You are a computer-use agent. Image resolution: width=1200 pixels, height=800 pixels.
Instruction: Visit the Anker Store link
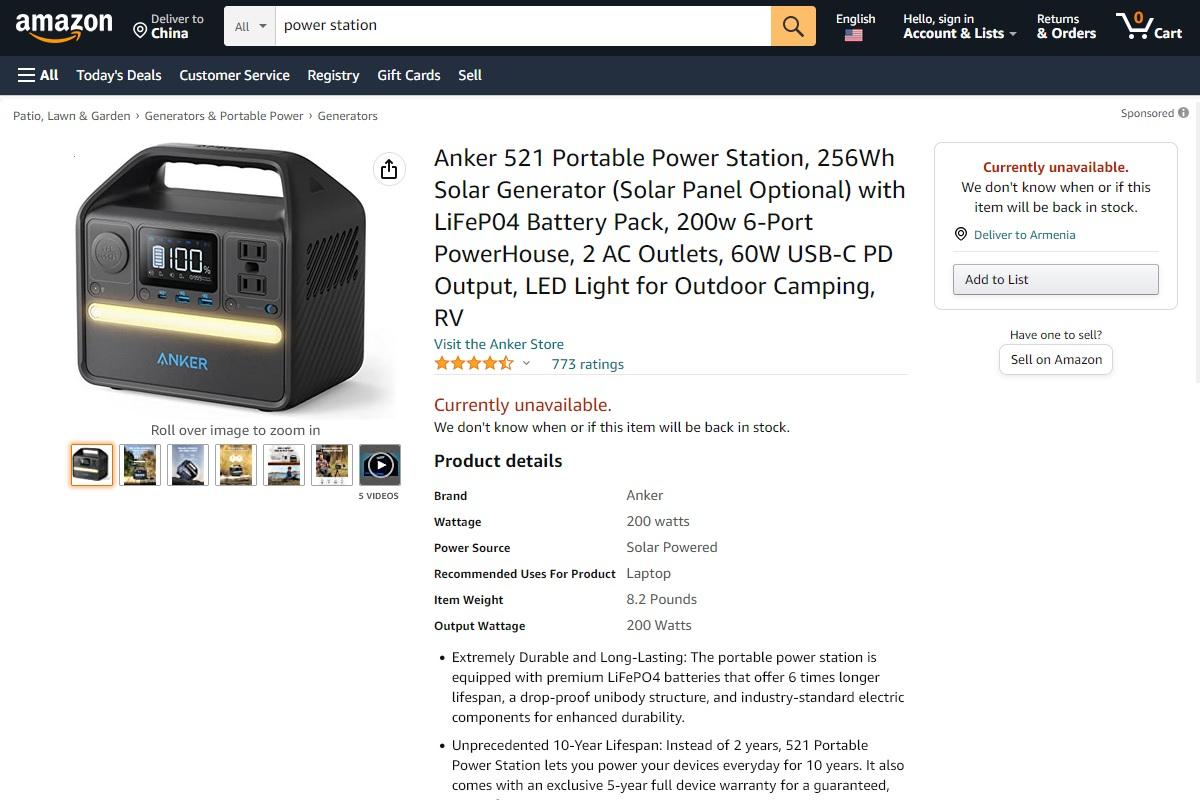499,344
